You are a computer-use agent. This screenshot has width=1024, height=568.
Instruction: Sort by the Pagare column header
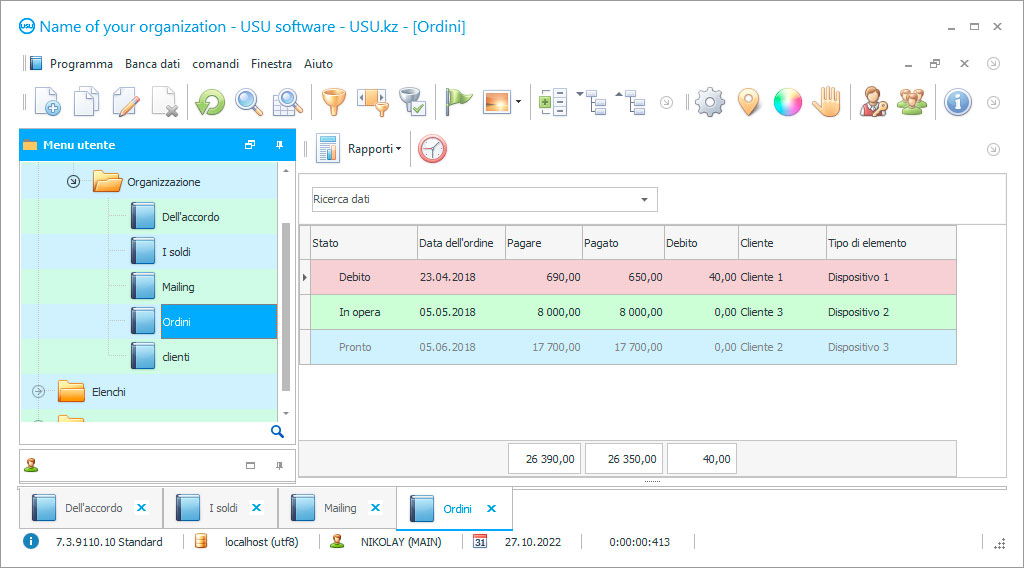tap(543, 243)
